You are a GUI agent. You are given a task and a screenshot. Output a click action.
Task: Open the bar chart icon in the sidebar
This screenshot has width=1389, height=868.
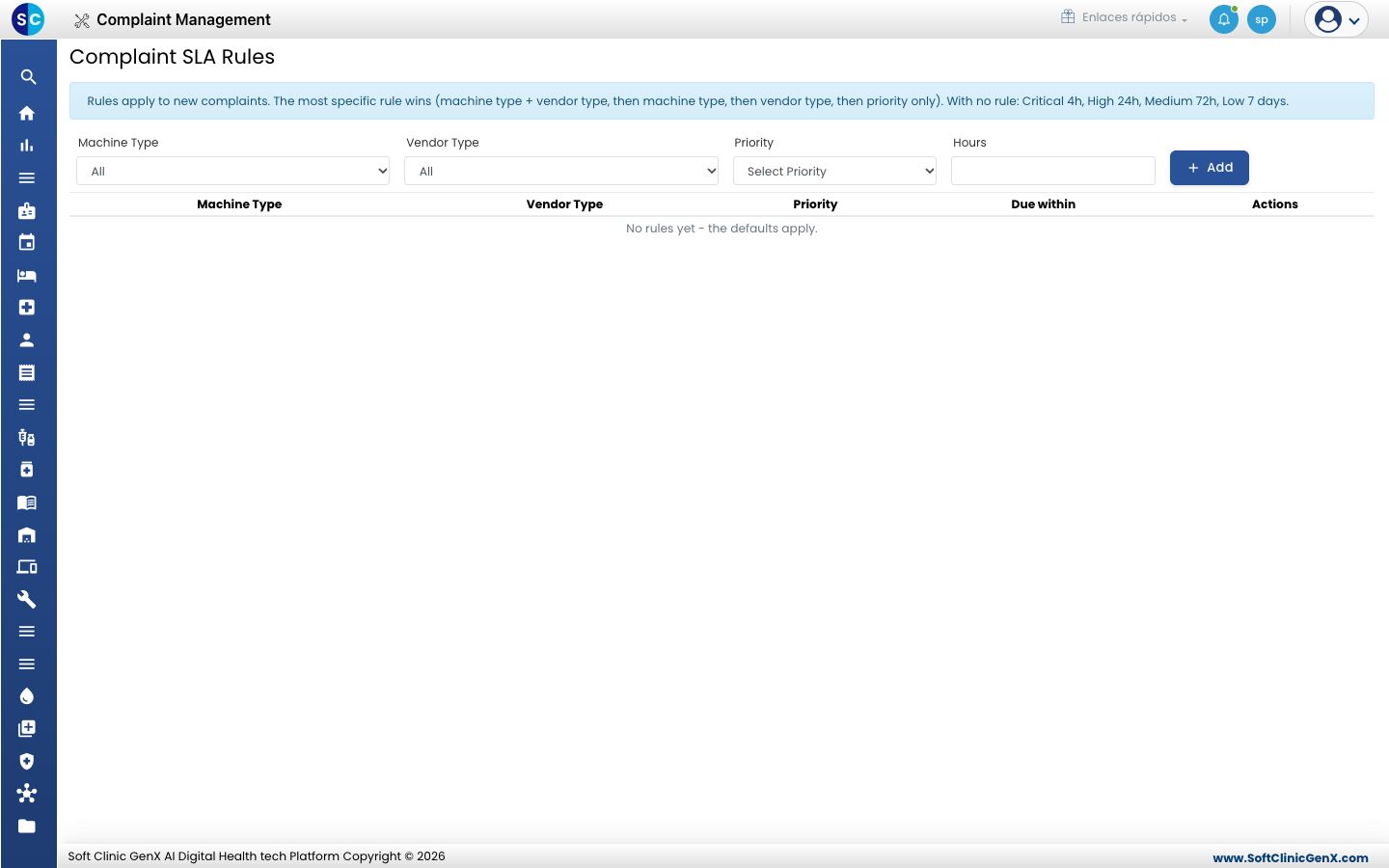pos(27,146)
